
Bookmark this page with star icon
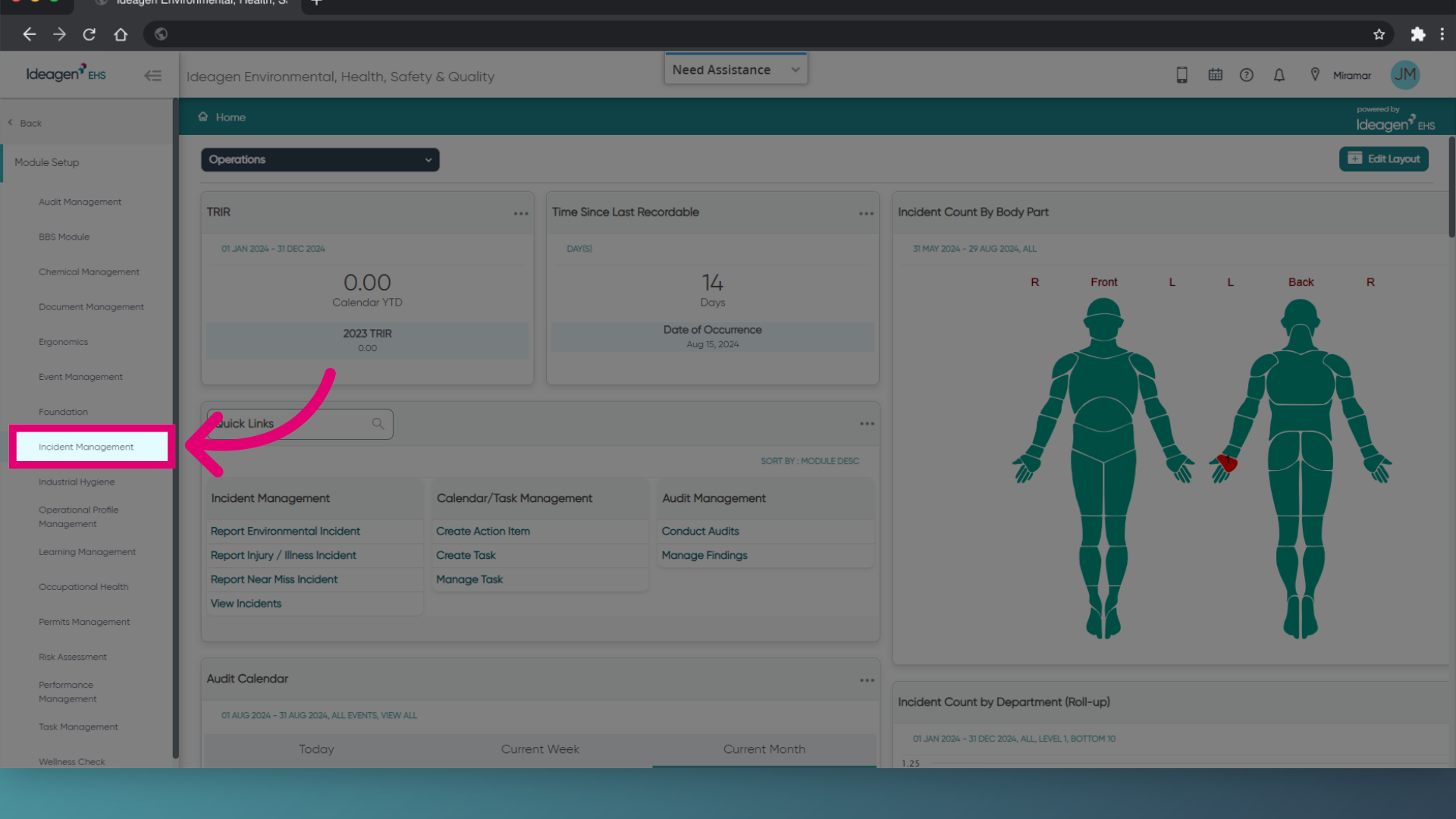click(x=1379, y=34)
